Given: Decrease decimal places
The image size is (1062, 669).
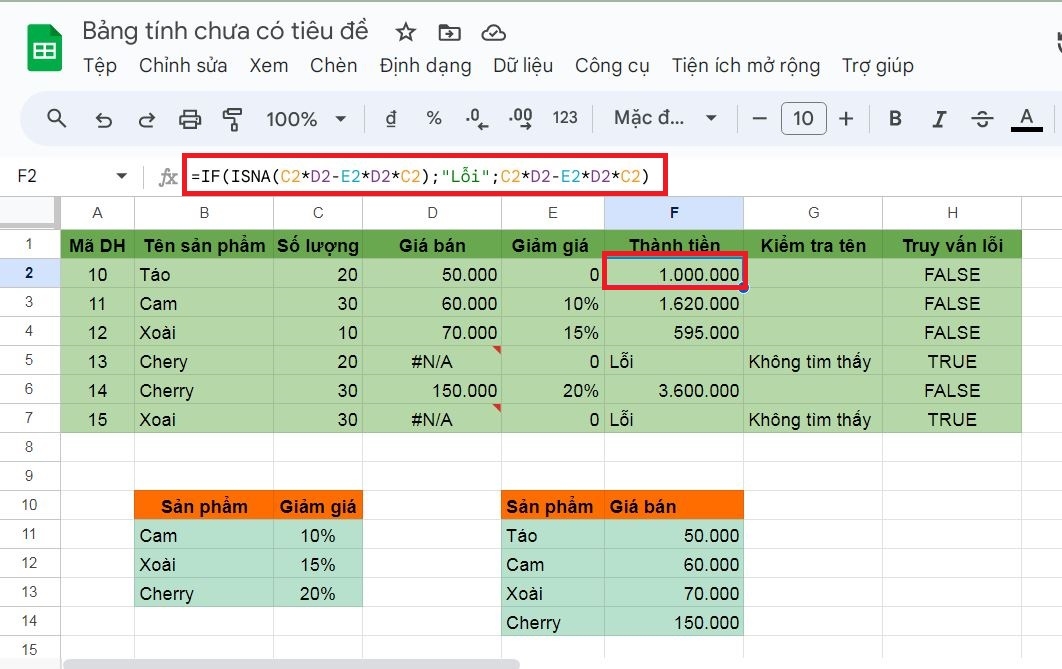Looking at the screenshot, I should point(477,119).
